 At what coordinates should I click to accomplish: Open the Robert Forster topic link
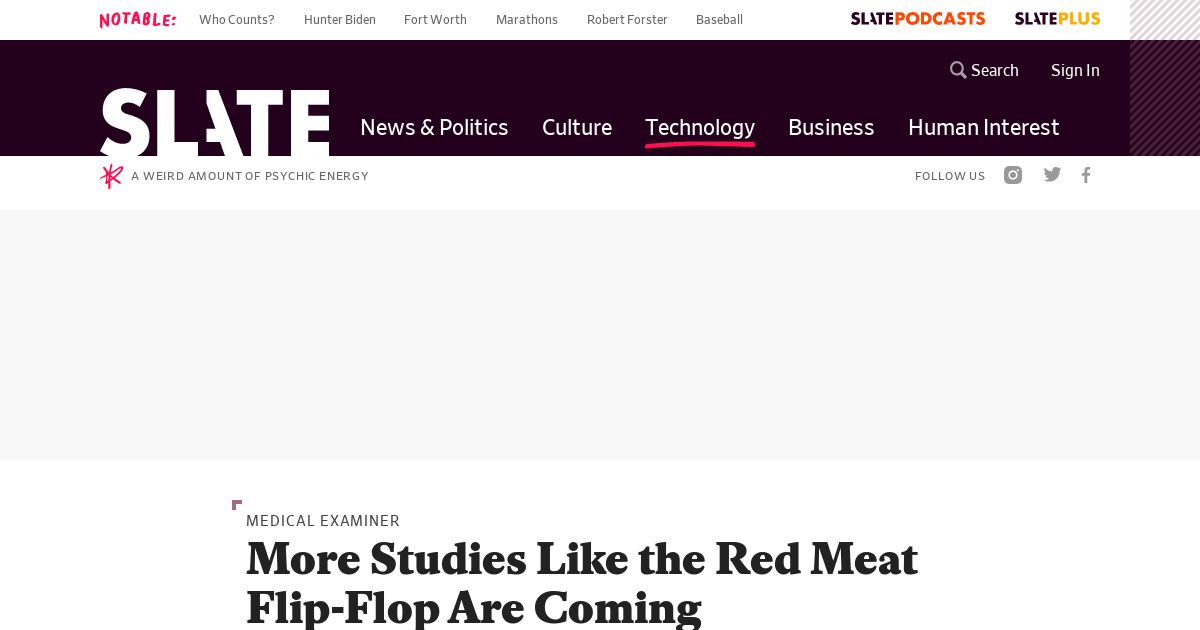627,20
